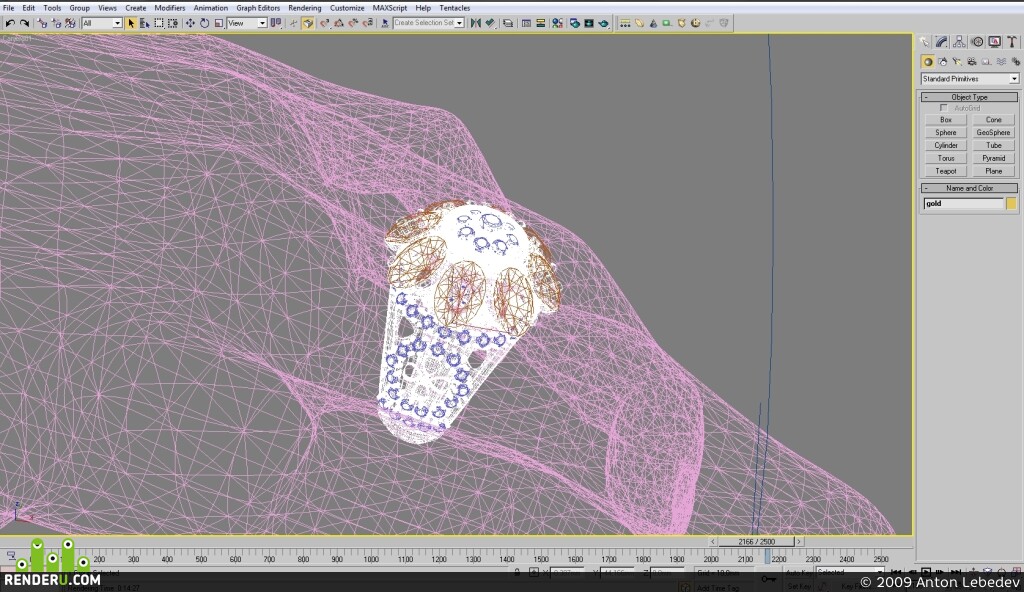
Task: Click the Teapot primitive button
Action: [946, 171]
